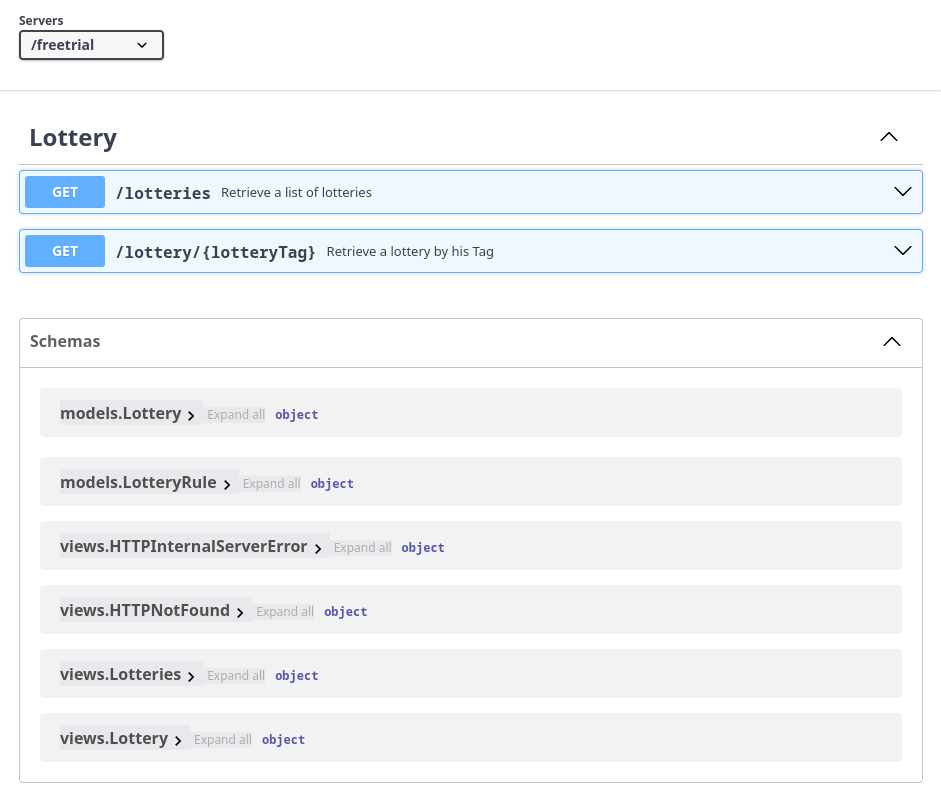The image size is (941, 799).
Task: Click chevron icon beside views.Lottery
Action: pos(178,740)
